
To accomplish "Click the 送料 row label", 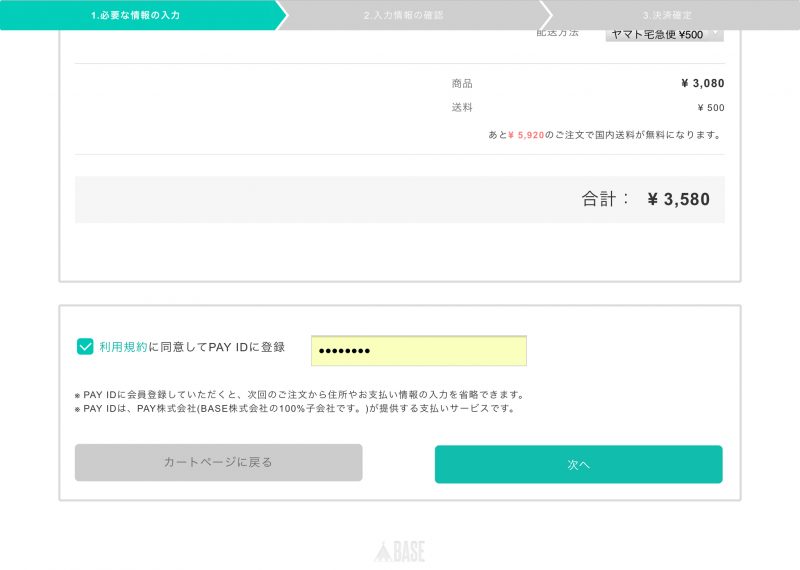I will [462, 108].
